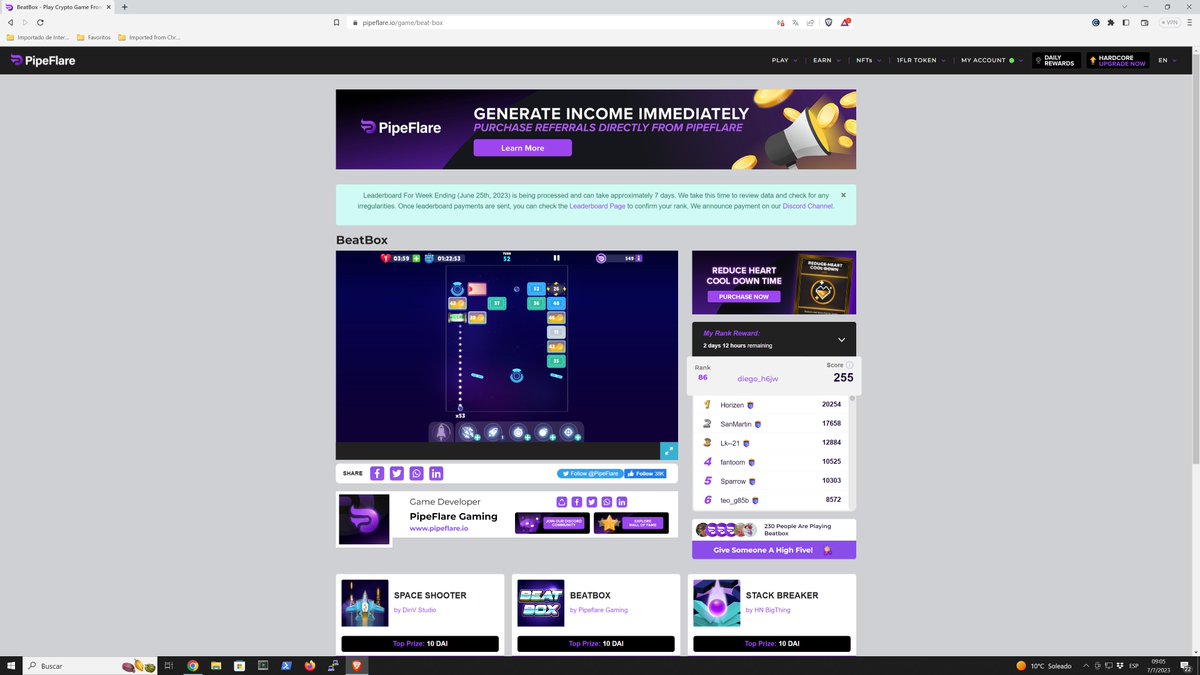
Task: Open the BeatBox browser tab
Action: 58,6
